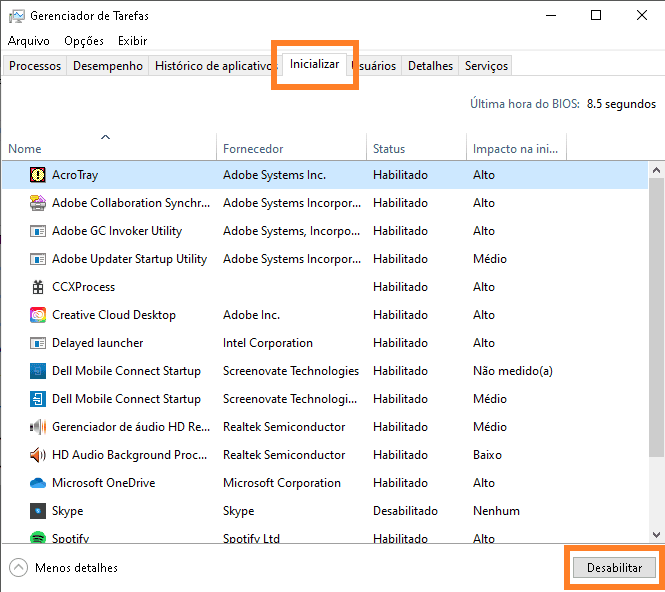
Task: Click the Intel Corporation vendor cell
Action: (x=268, y=343)
